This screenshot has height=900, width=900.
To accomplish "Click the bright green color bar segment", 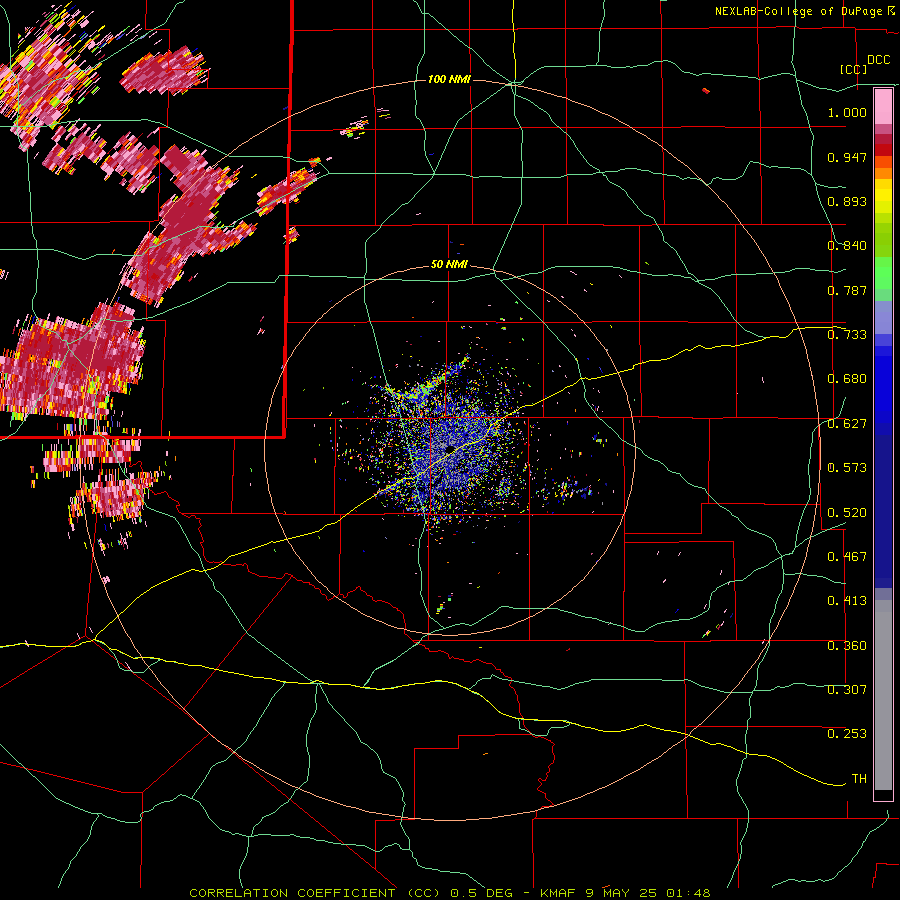I will [x=883, y=273].
